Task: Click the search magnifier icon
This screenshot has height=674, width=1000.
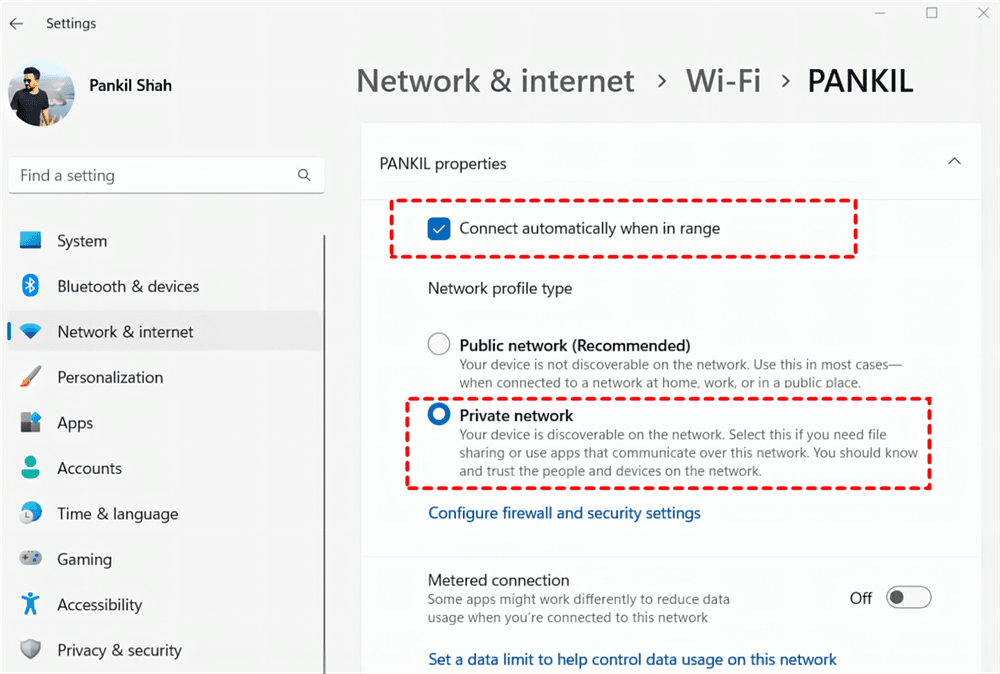Action: (304, 175)
